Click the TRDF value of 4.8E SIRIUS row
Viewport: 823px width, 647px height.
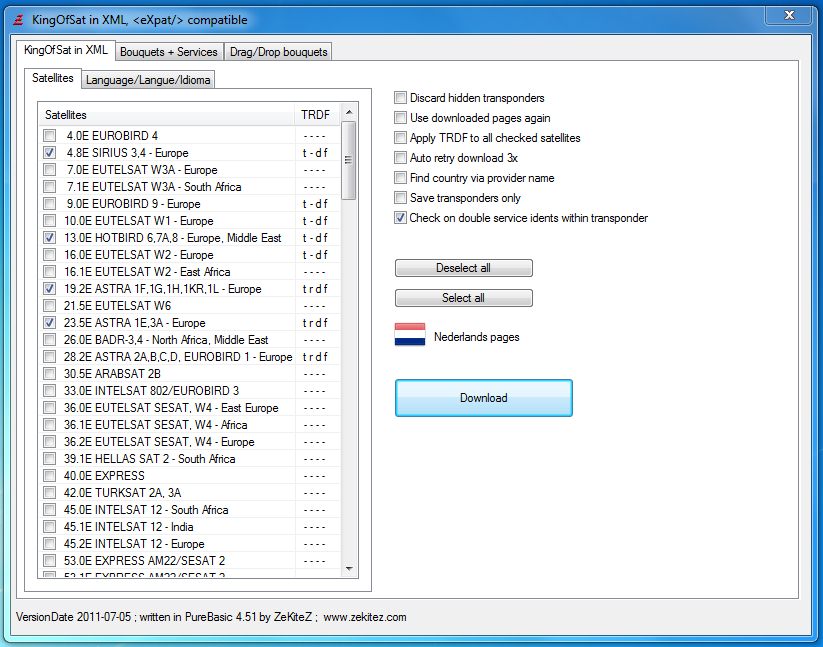[315, 153]
